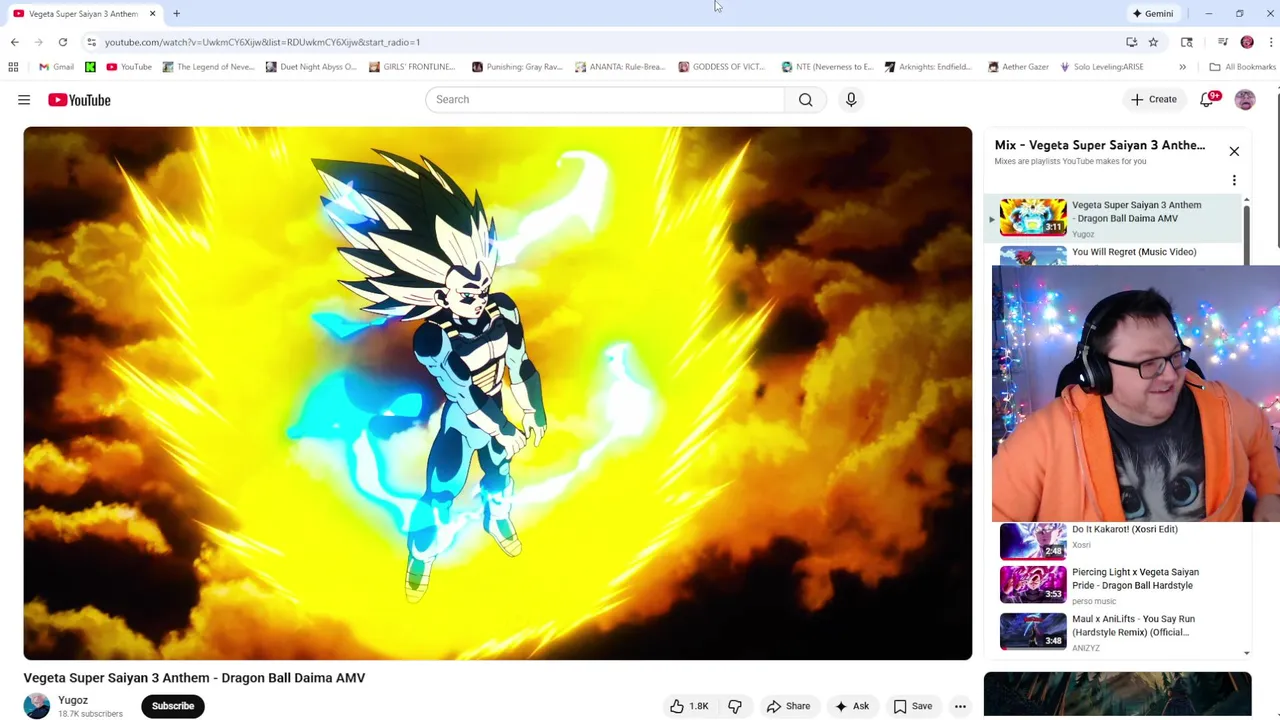Screen dimensions: 1280x720
Task: Subscribe to the Yugoz channel
Action: [x=173, y=706]
